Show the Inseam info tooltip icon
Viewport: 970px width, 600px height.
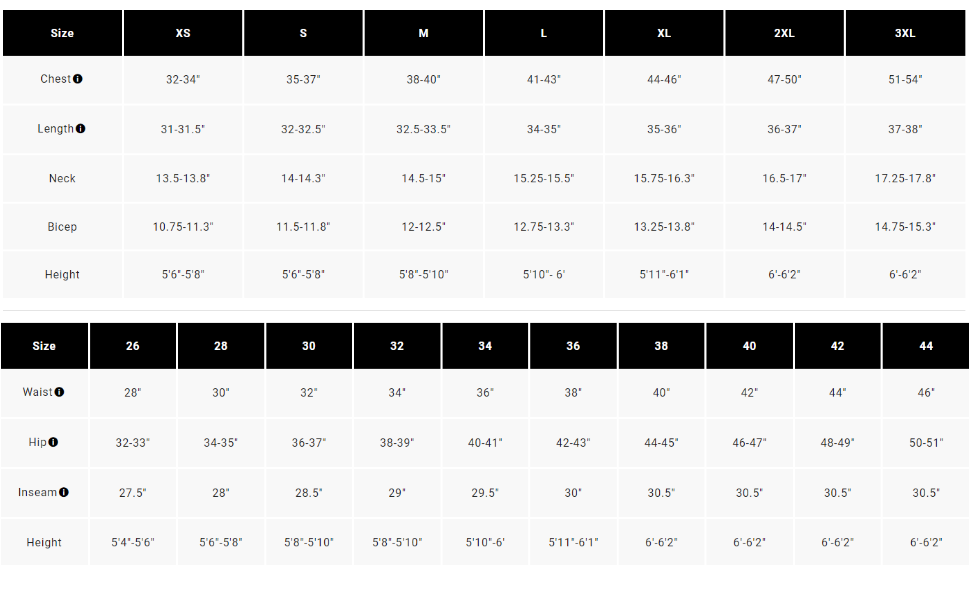[x=64, y=492]
